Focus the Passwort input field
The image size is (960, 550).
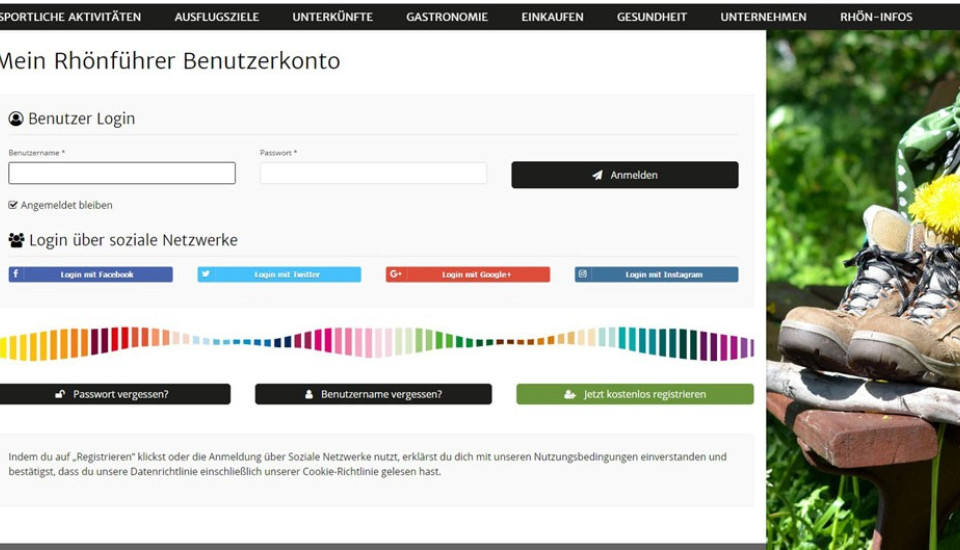pyautogui.click(x=373, y=173)
